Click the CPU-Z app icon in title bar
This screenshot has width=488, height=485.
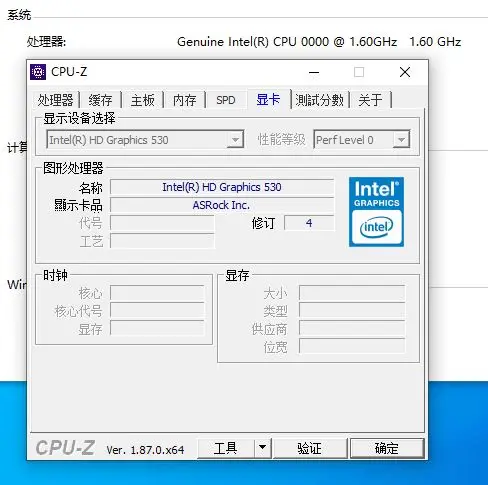click(x=38, y=72)
